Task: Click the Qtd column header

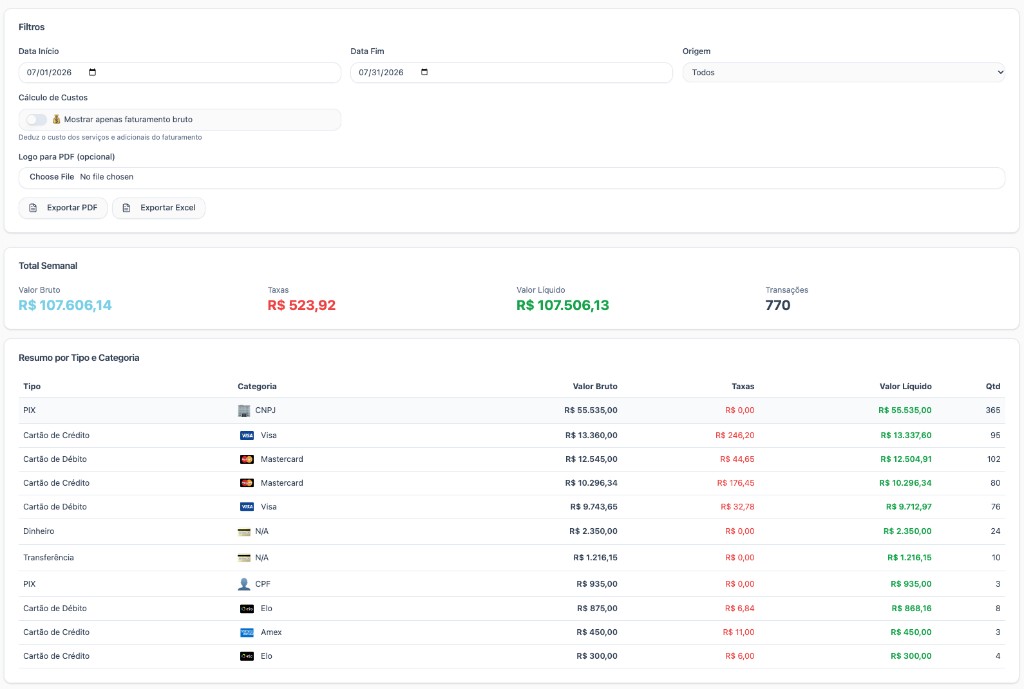Action: (993, 387)
